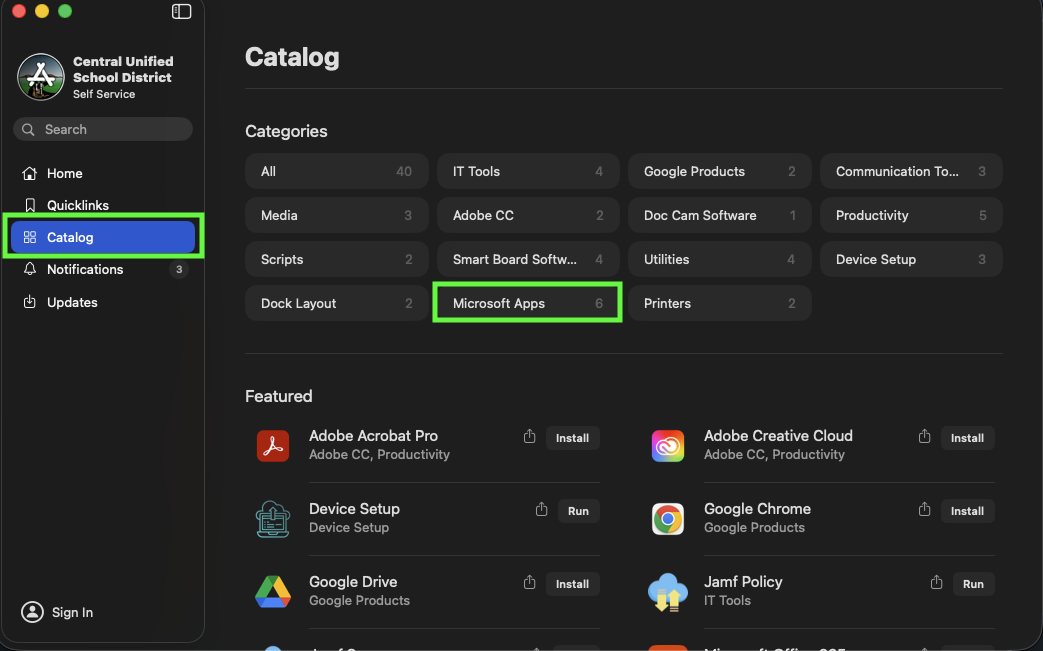1043x651 pixels.
Task: Click share icon for Jamf Policy
Action: pyautogui.click(x=937, y=583)
